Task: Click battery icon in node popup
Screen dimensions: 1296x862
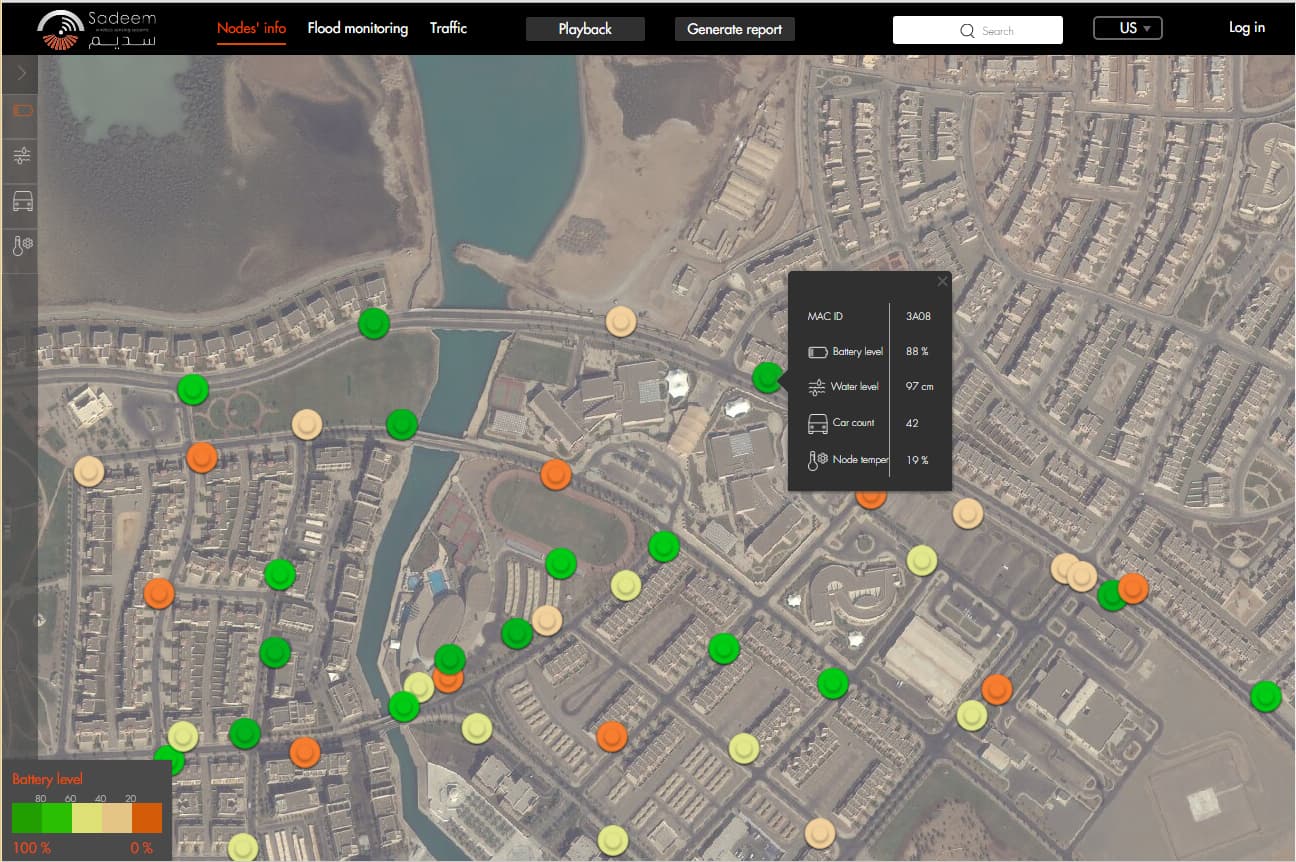Action: point(817,352)
